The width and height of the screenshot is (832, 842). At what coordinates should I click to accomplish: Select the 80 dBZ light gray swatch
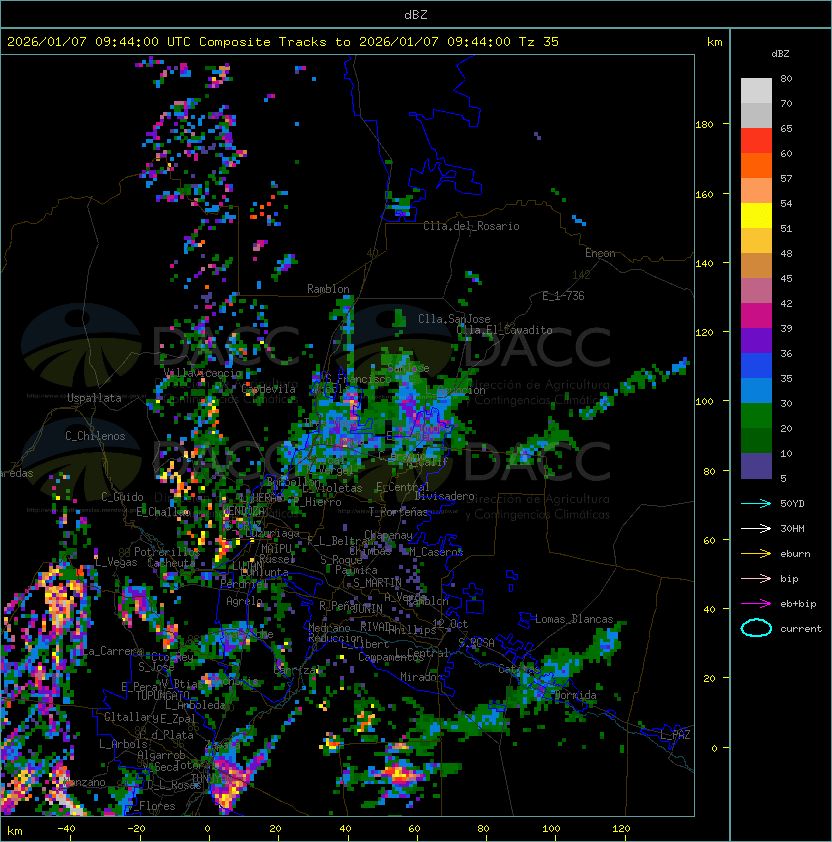(x=756, y=90)
